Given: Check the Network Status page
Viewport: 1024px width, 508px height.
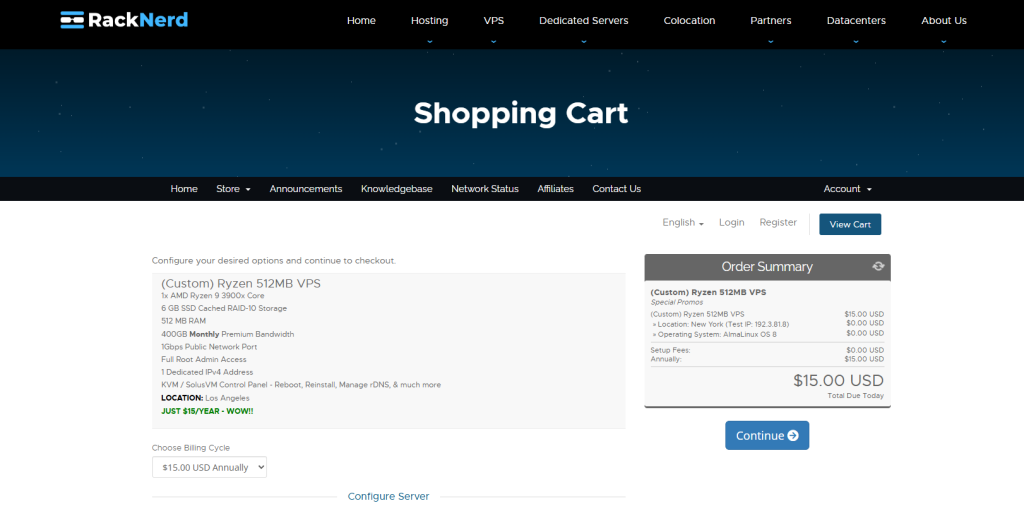Looking at the screenshot, I should click(x=485, y=189).
